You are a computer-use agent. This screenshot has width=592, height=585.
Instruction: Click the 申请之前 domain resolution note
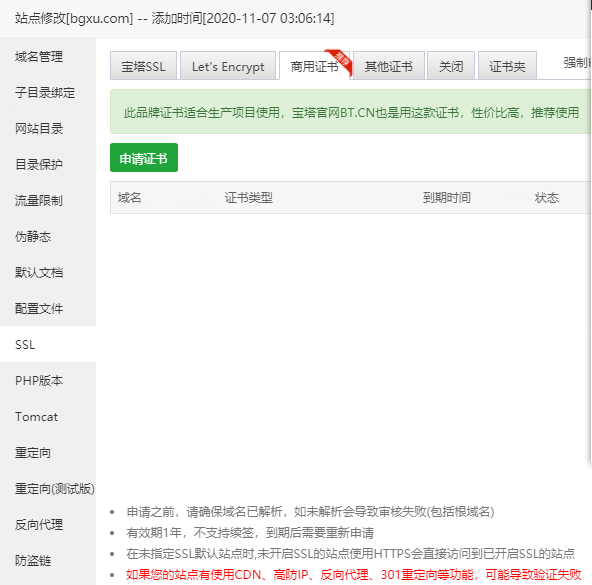click(x=310, y=512)
